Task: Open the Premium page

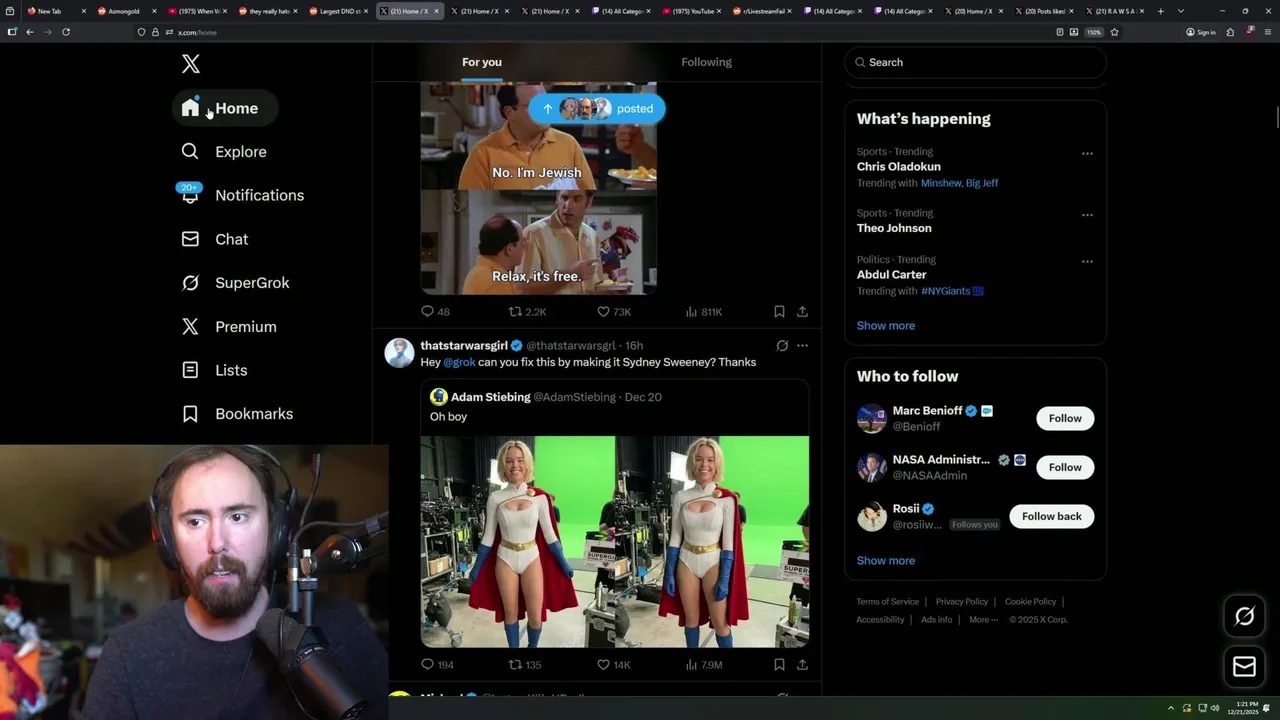Action: tap(229, 327)
